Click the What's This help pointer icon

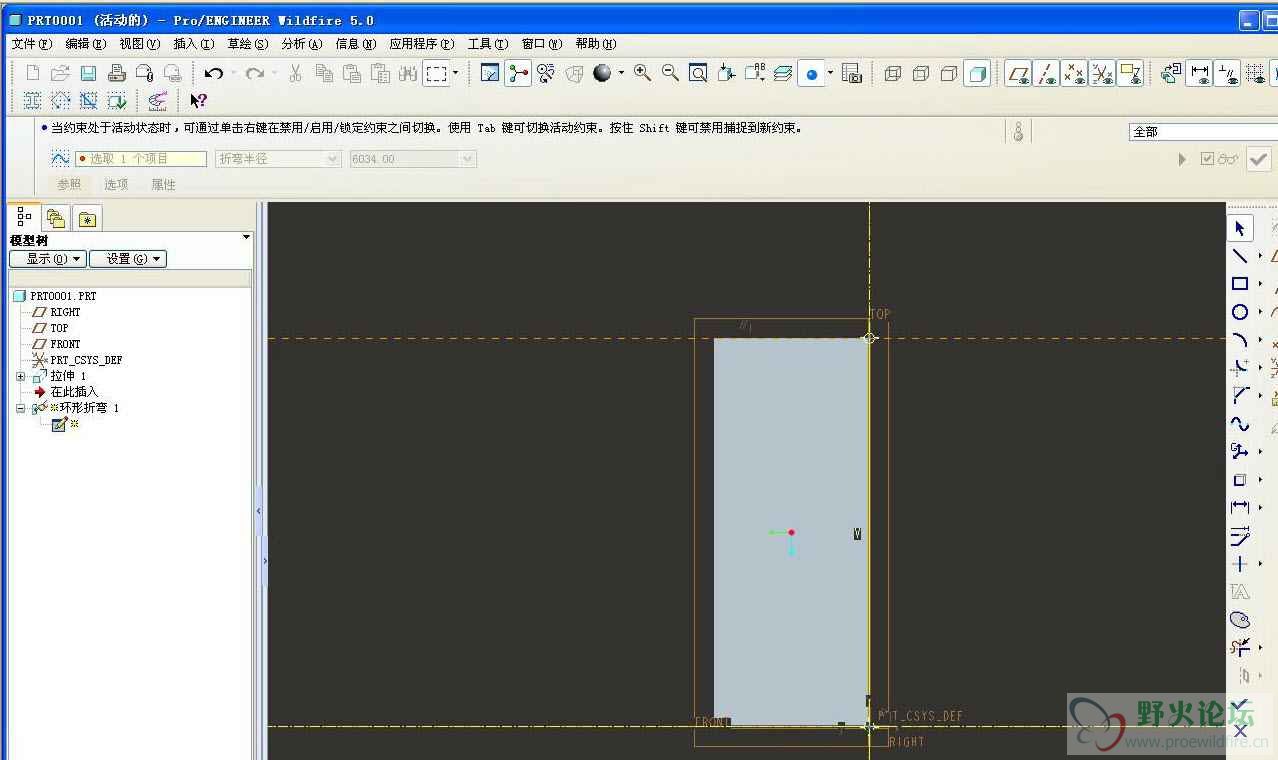(198, 100)
